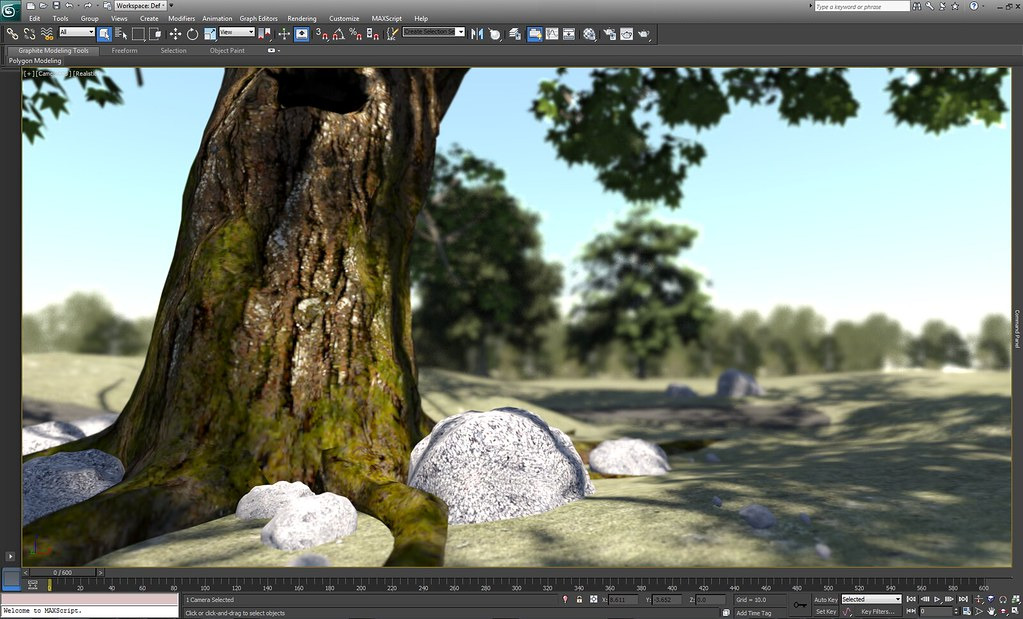
Task: Switch to the Freeform ribbon tab
Action: (x=124, y=50)
